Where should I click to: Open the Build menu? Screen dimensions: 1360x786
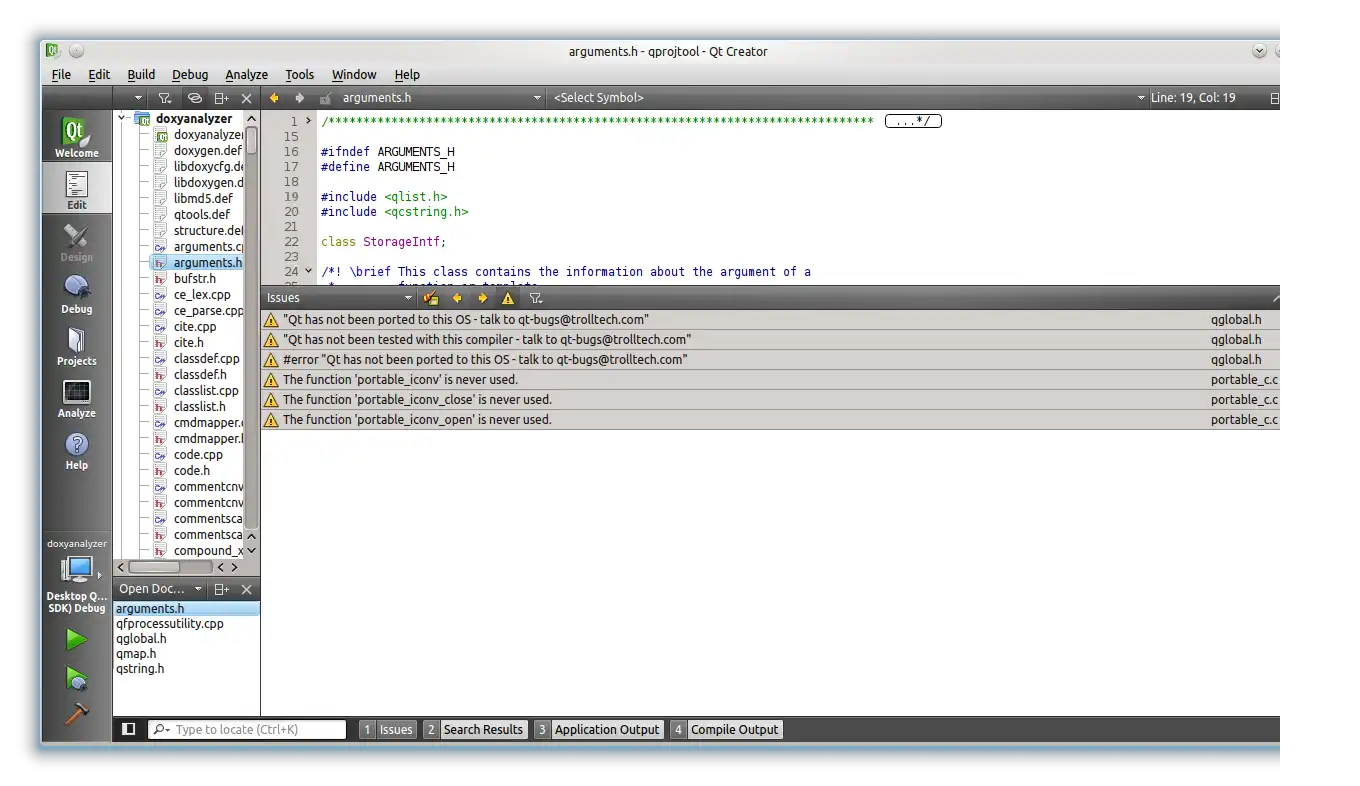[x=141, y=74]
